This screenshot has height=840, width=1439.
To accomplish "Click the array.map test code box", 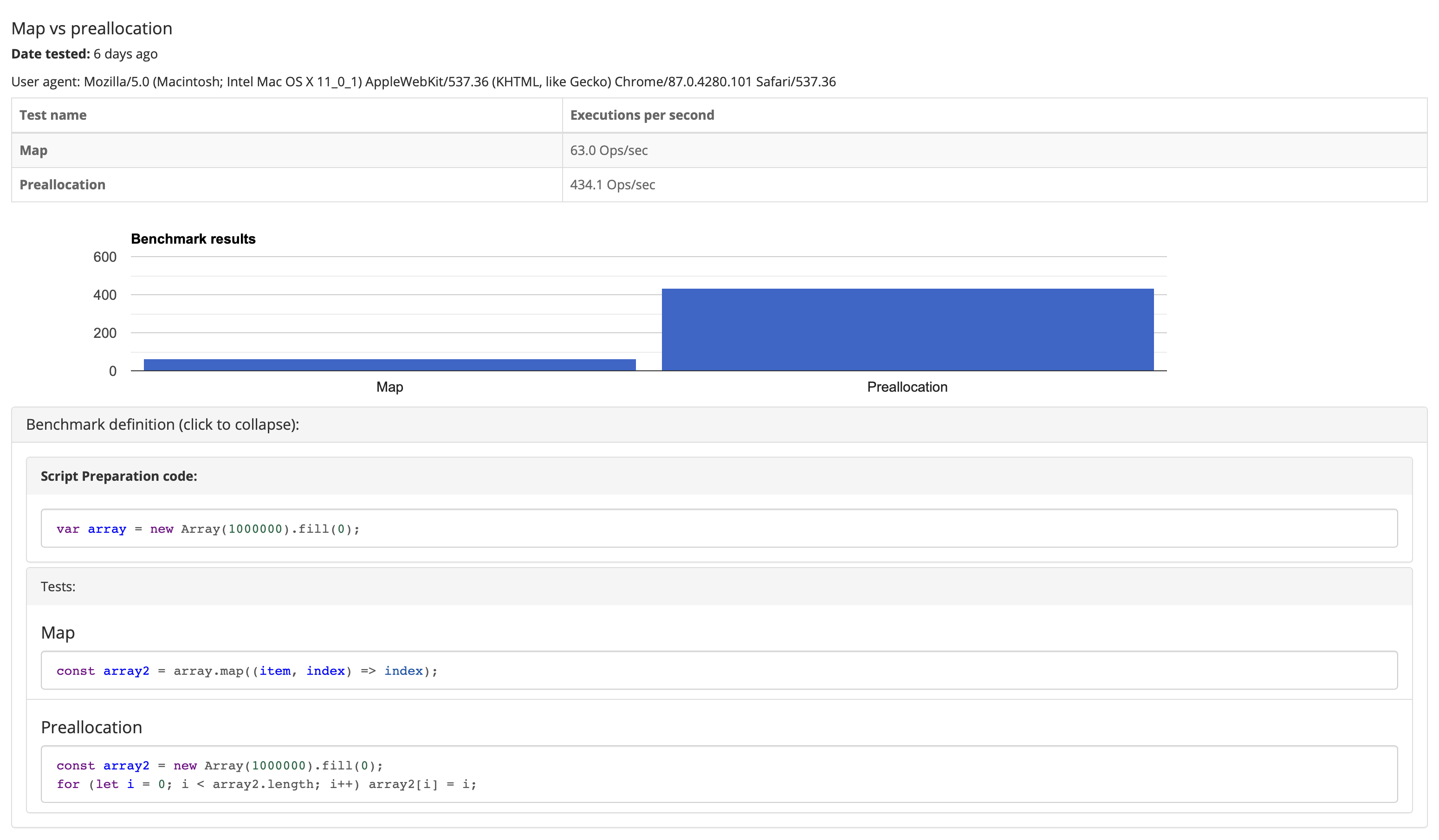I will tap(719, 671).
